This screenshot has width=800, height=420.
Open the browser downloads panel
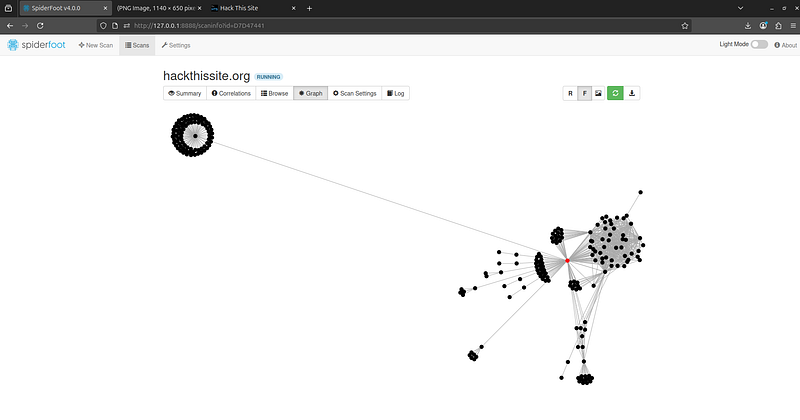[x=747, y=26]
